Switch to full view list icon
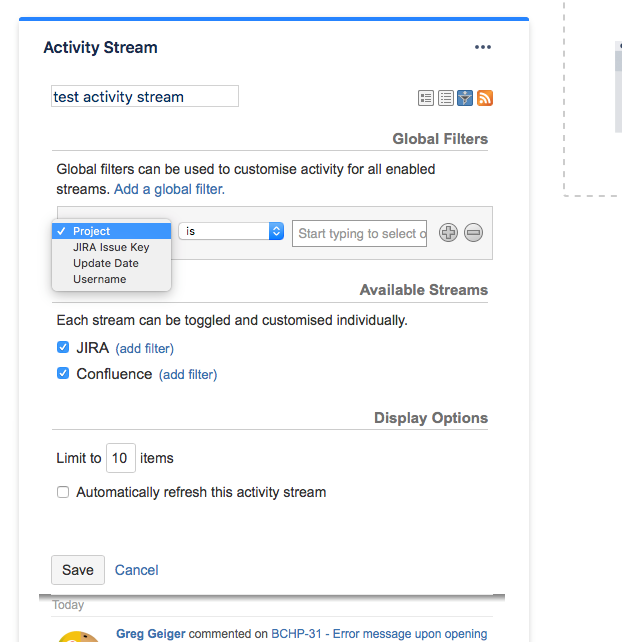 (426, 98)
